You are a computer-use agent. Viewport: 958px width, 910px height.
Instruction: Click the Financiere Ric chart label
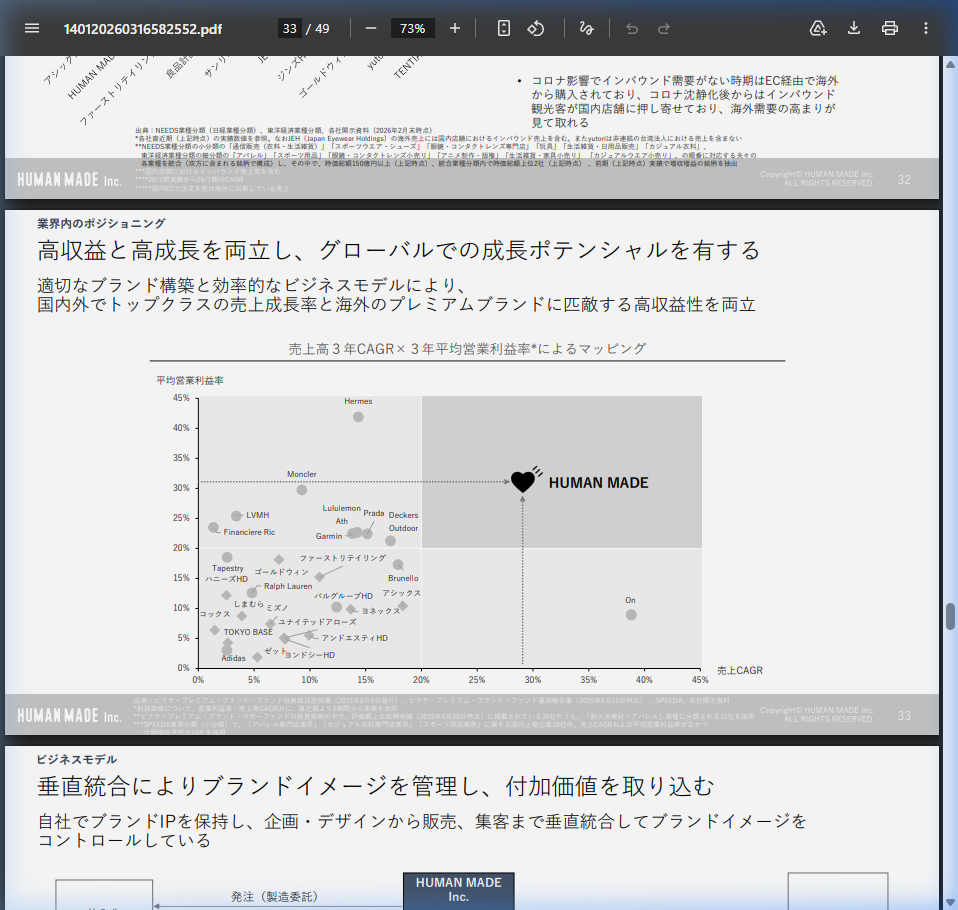(249, 532)
